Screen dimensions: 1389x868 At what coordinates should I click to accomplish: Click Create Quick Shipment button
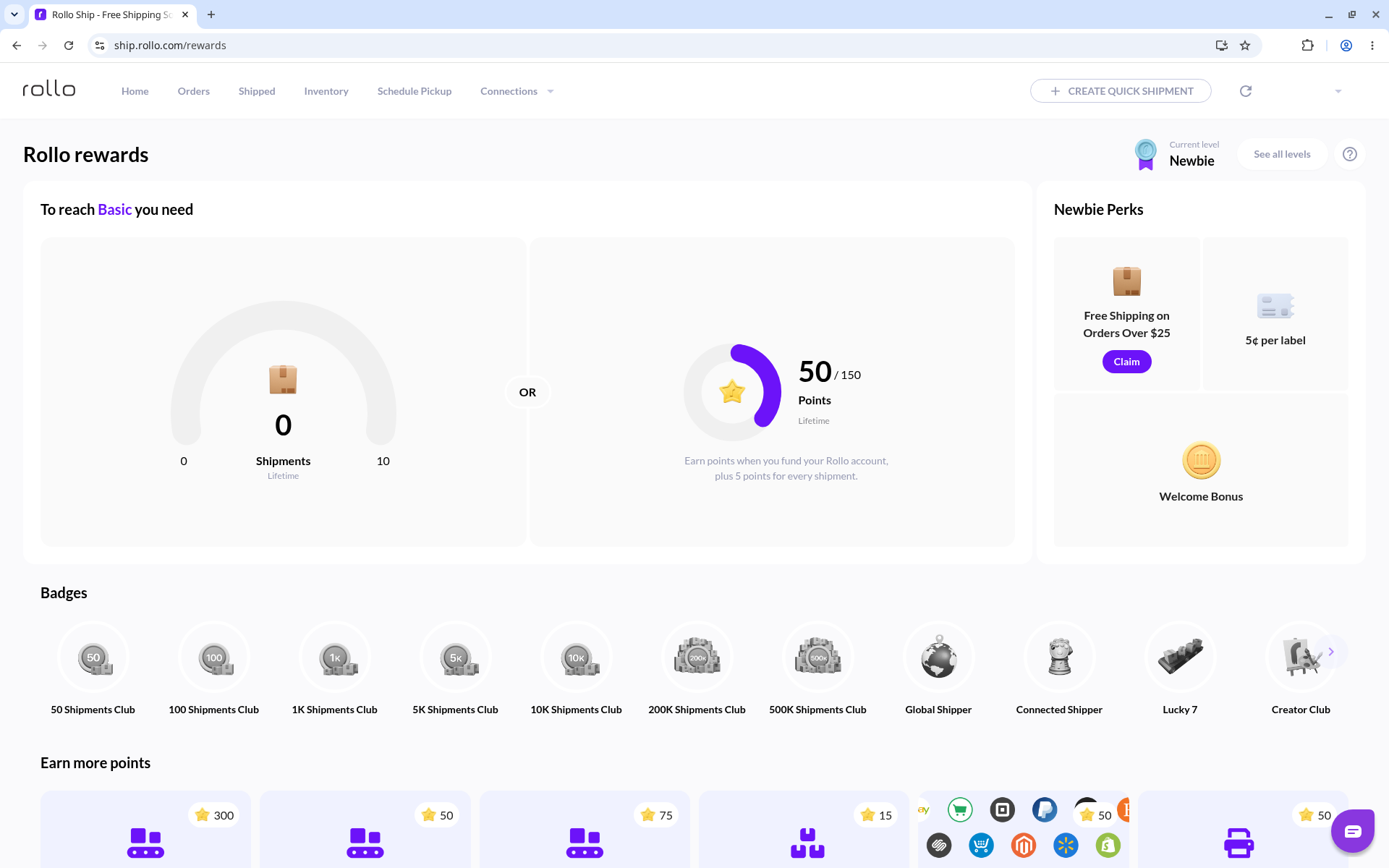[1121, 91]
